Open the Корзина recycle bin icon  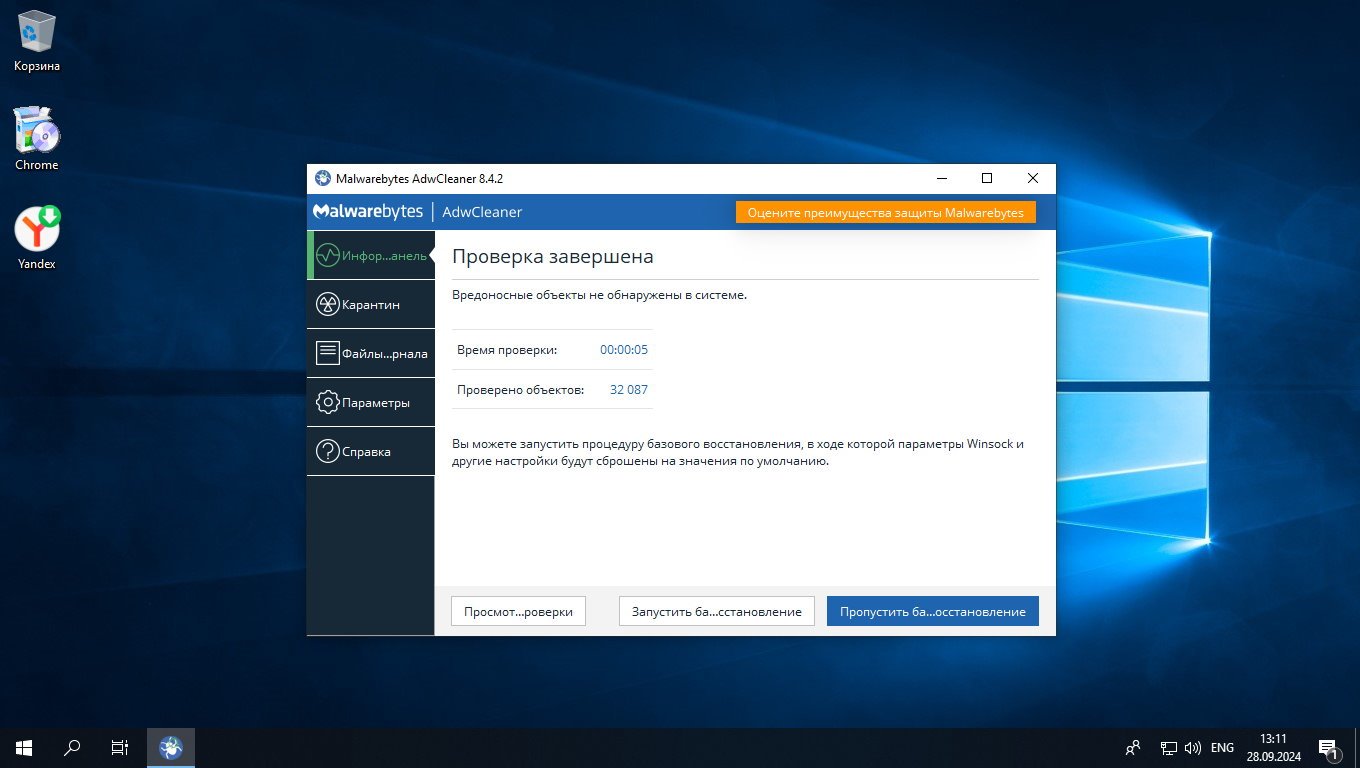point(37,33)
